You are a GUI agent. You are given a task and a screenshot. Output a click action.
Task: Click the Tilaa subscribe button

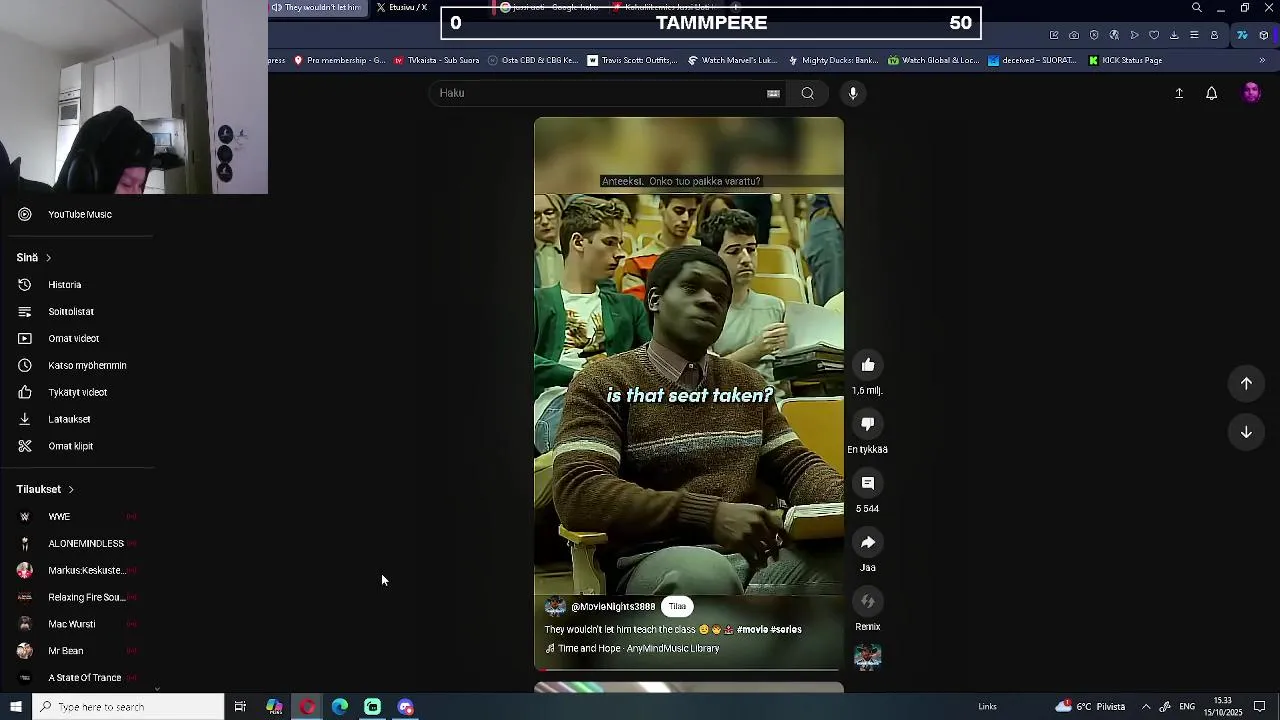677,606
